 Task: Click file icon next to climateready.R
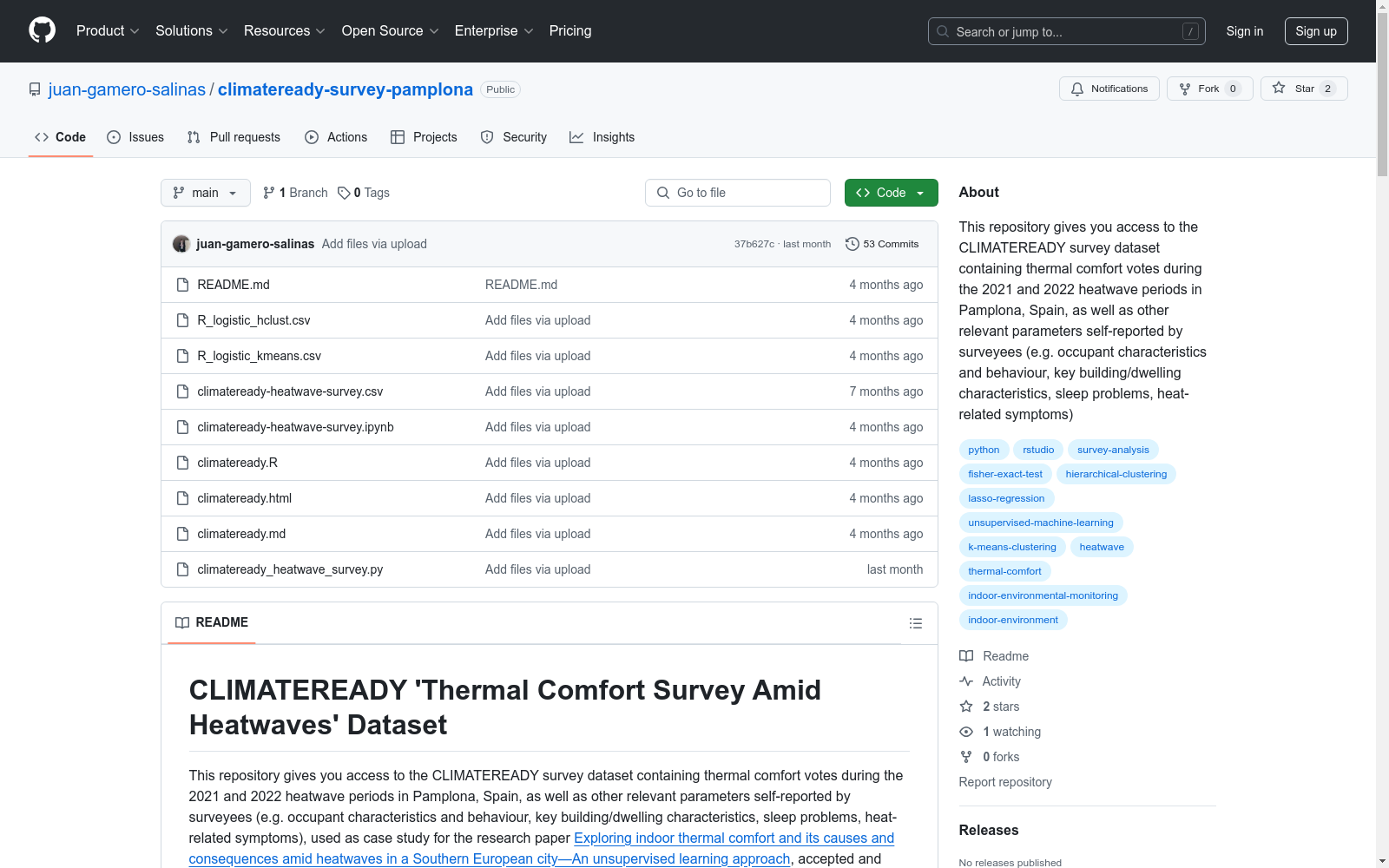click(x=182, y=463)
